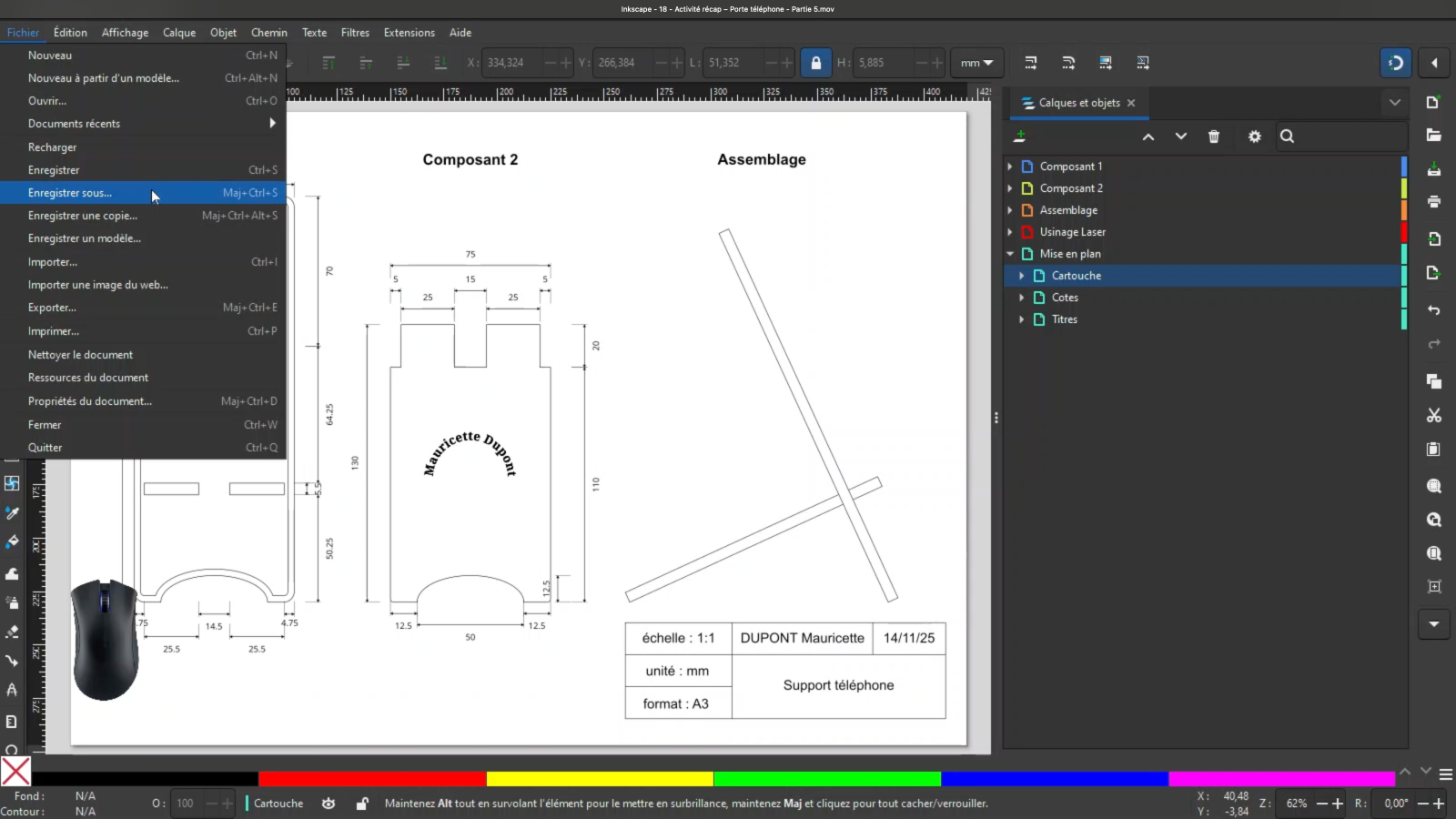Viewport: 1456px width, 819px height.
Task: Select the text tool in toolbox
Action: click(x=12, y=689)
